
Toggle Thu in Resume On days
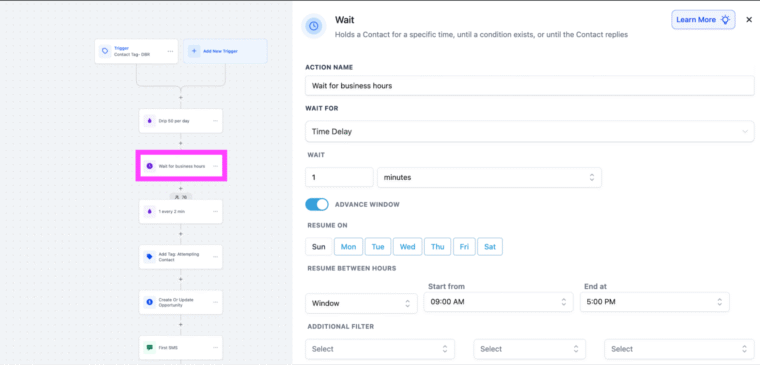[438, 247]
